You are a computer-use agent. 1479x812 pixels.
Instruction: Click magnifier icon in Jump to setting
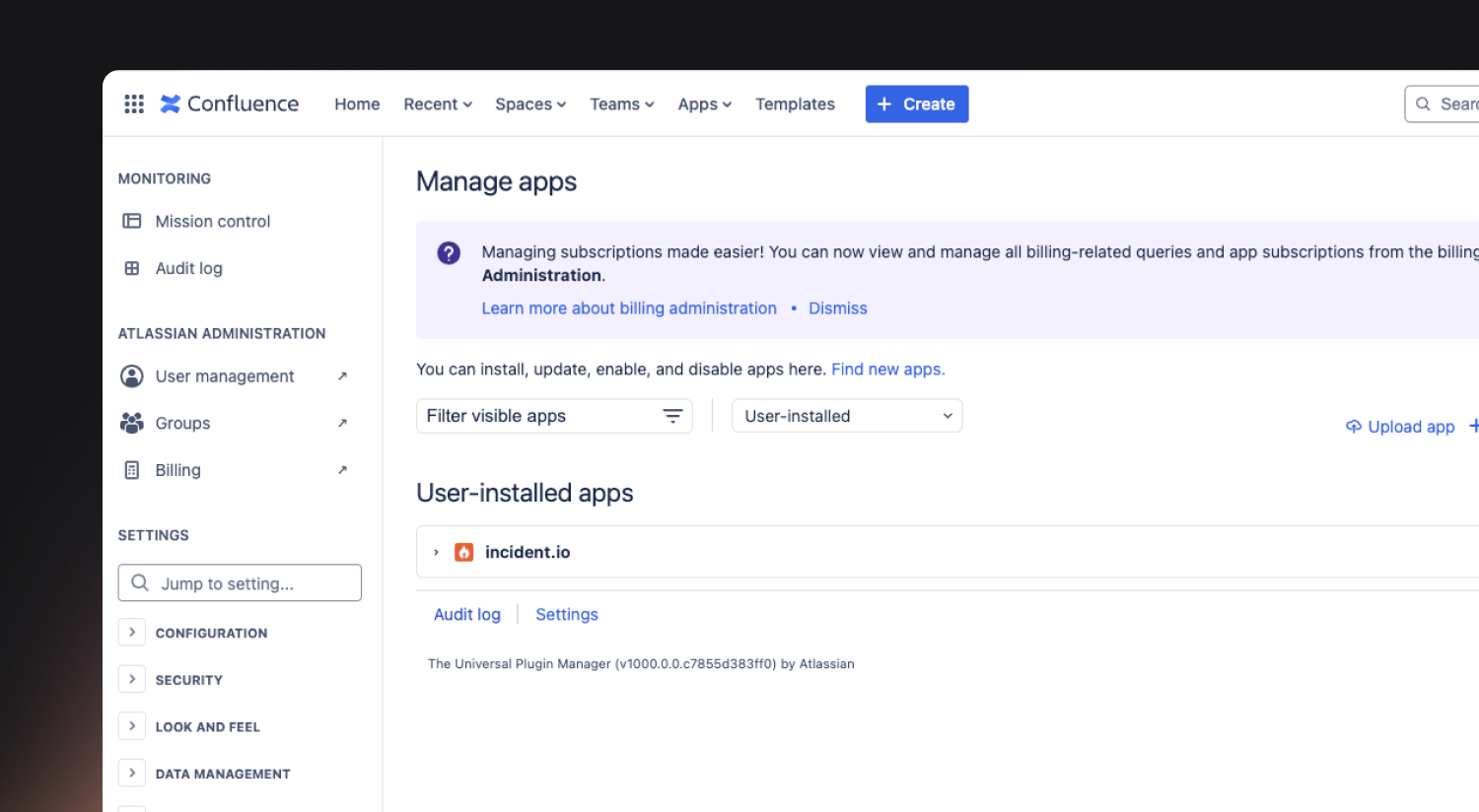coord(140,582)
